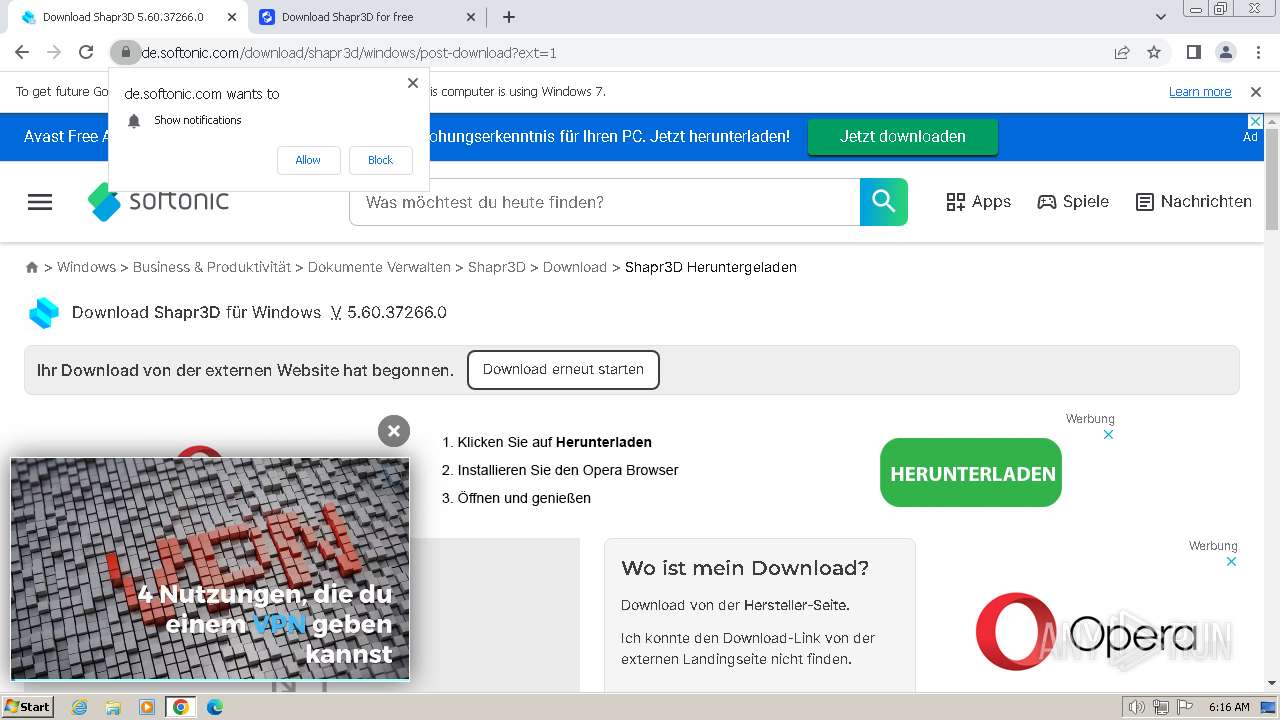Open the Spiele section
1280x720 pixels.
[x=1073, y=202]
